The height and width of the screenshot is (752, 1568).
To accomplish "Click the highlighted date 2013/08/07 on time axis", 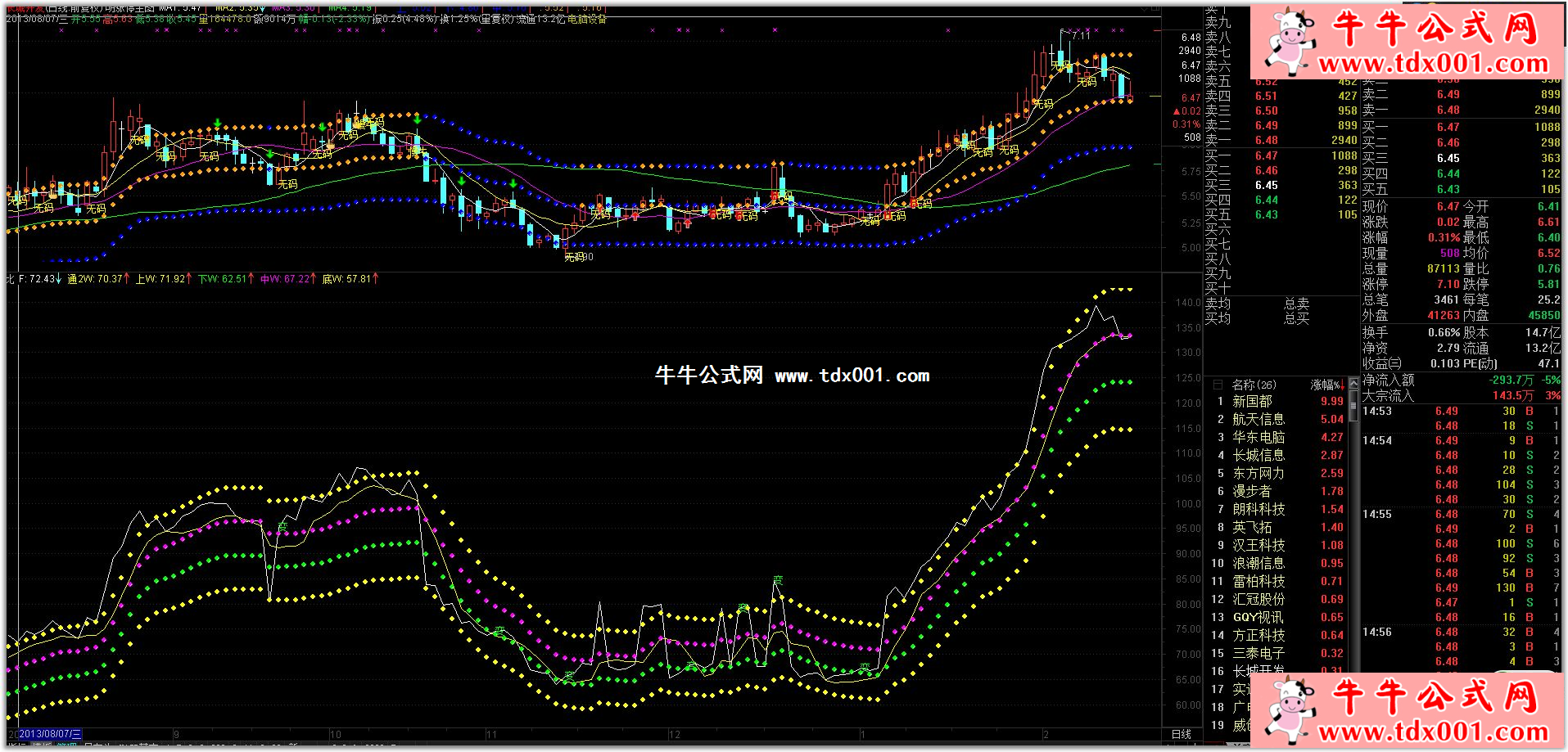I will (49, 735).
